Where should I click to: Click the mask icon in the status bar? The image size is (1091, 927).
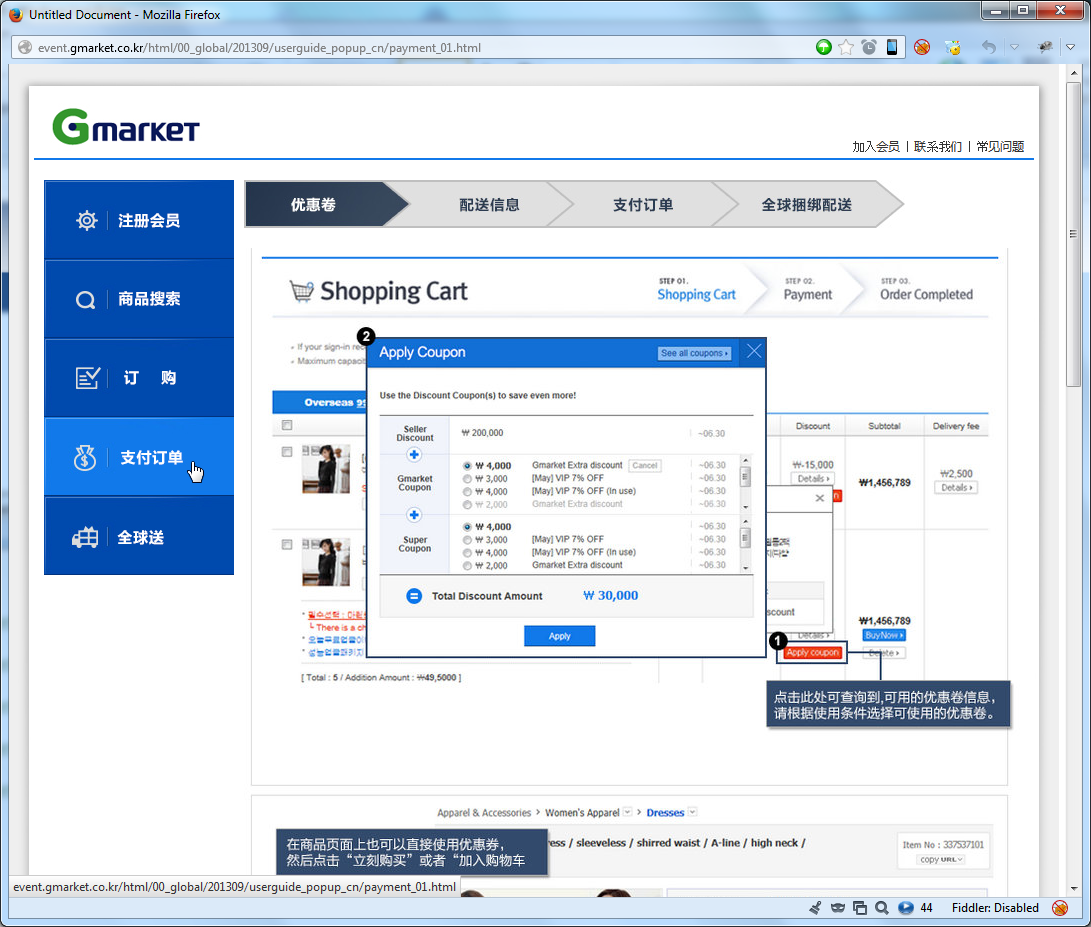tap(838, 908)
